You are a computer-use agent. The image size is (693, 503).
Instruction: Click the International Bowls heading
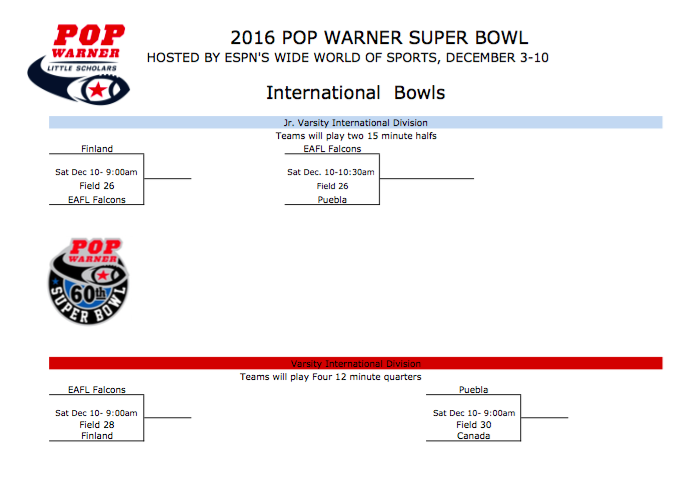(355, 93)
